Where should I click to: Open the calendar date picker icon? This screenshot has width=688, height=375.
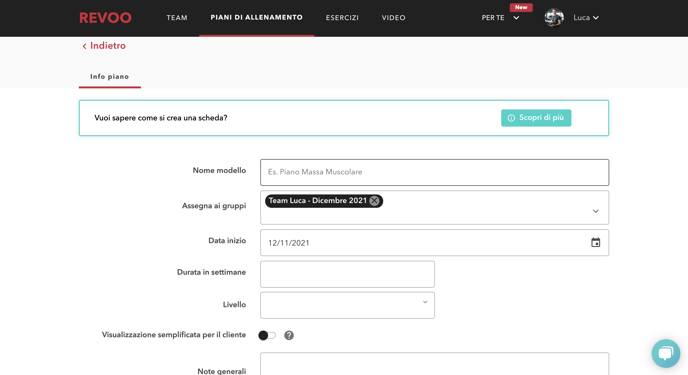[595, 243]
